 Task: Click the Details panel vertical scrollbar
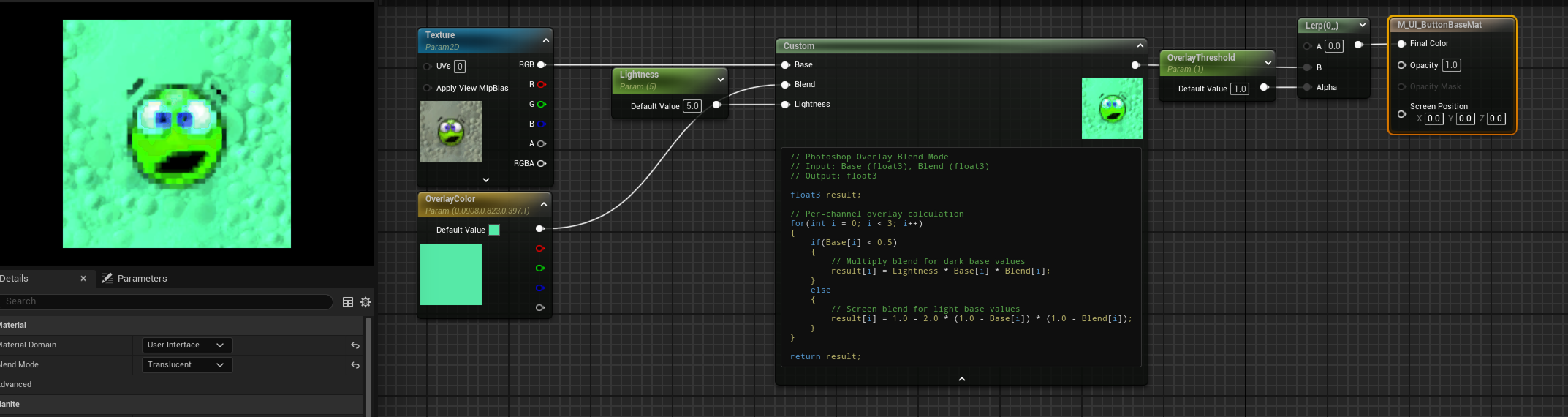(368, 366)
